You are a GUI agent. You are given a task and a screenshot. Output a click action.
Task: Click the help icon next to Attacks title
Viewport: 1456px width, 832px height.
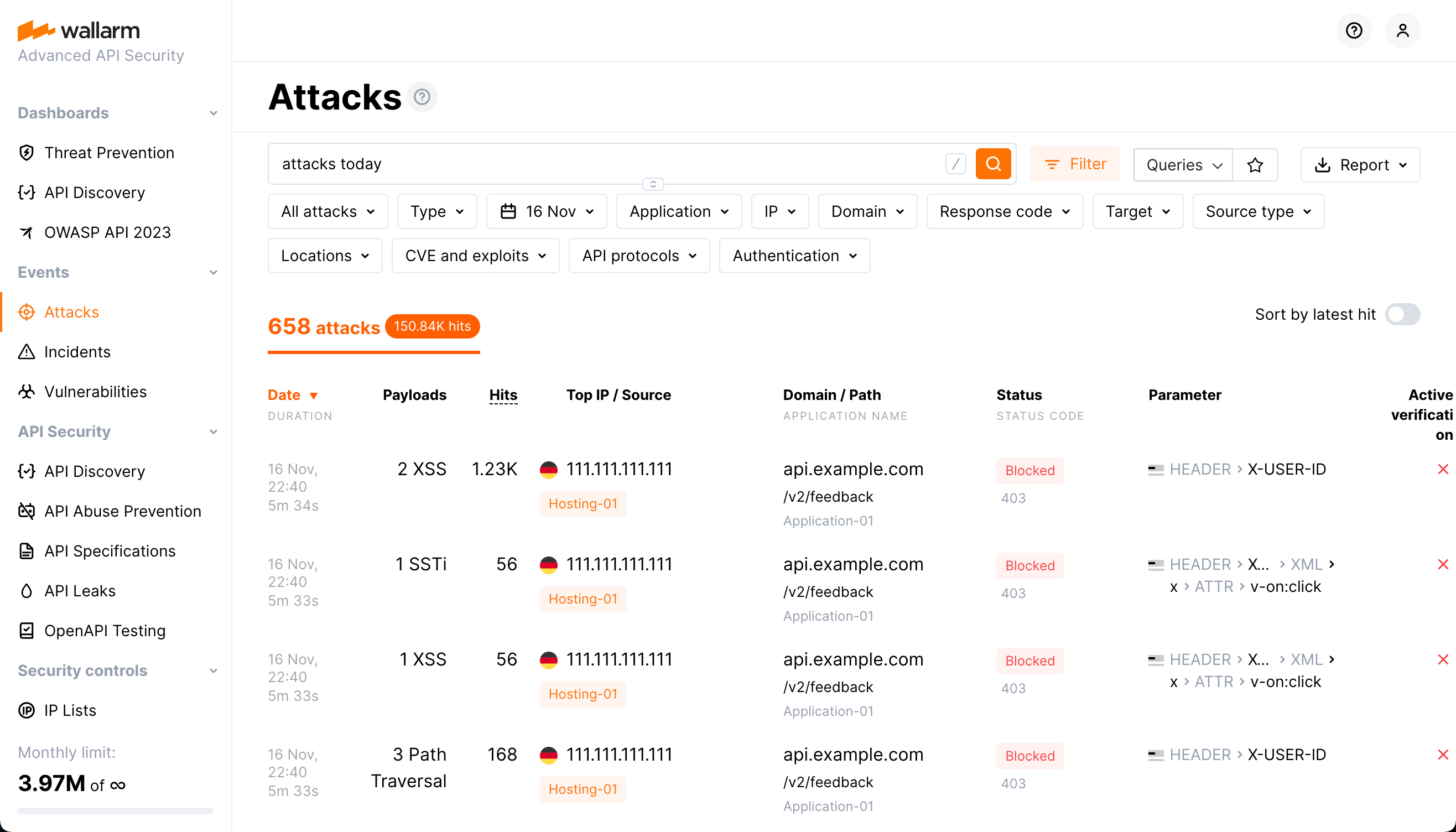422,97
